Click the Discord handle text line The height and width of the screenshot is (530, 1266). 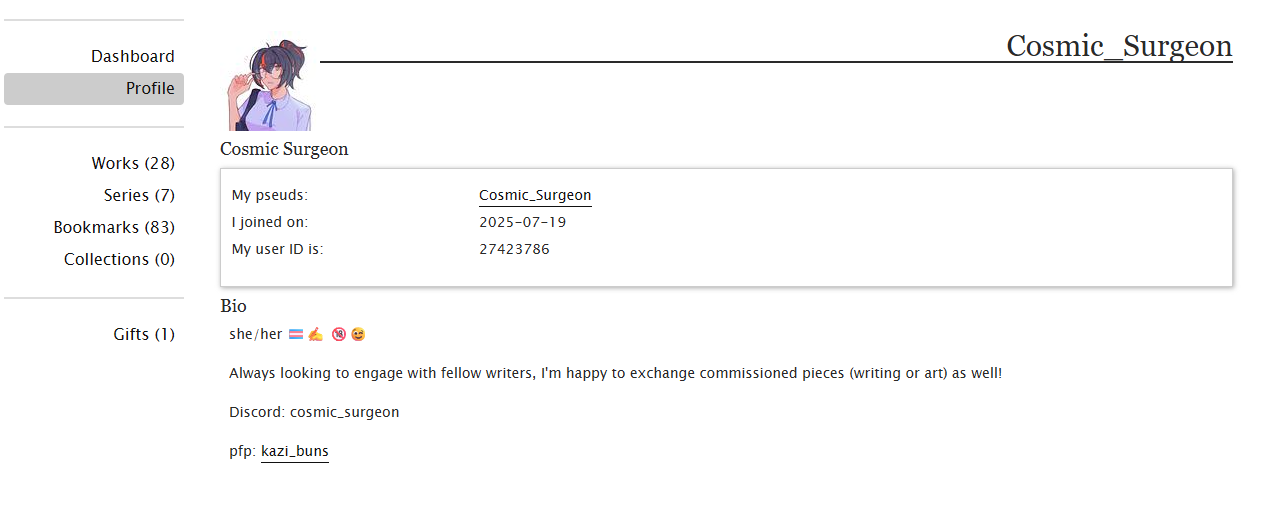coord(314,412)
